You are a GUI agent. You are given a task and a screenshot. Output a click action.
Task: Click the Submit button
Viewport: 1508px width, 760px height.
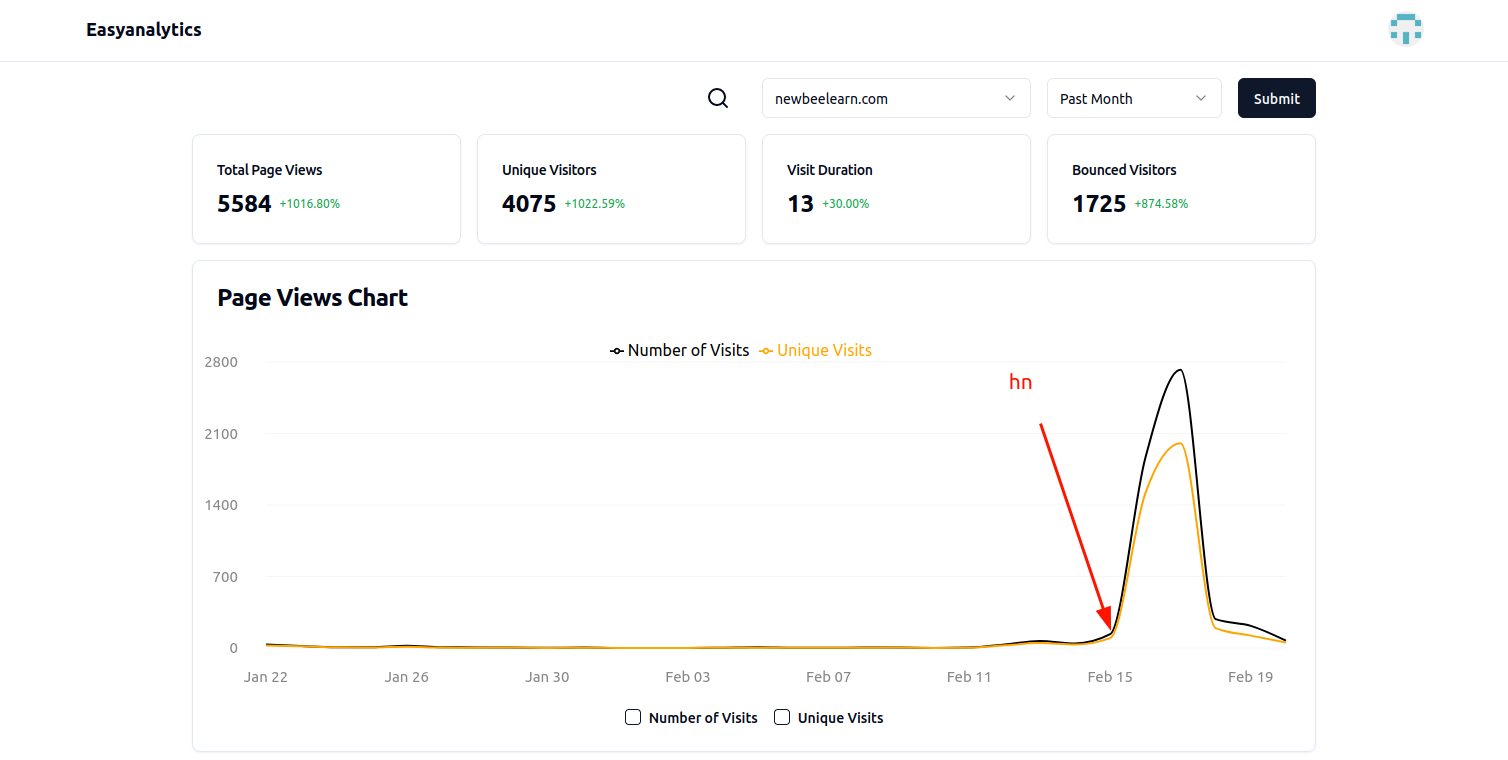coord(1276,98)
